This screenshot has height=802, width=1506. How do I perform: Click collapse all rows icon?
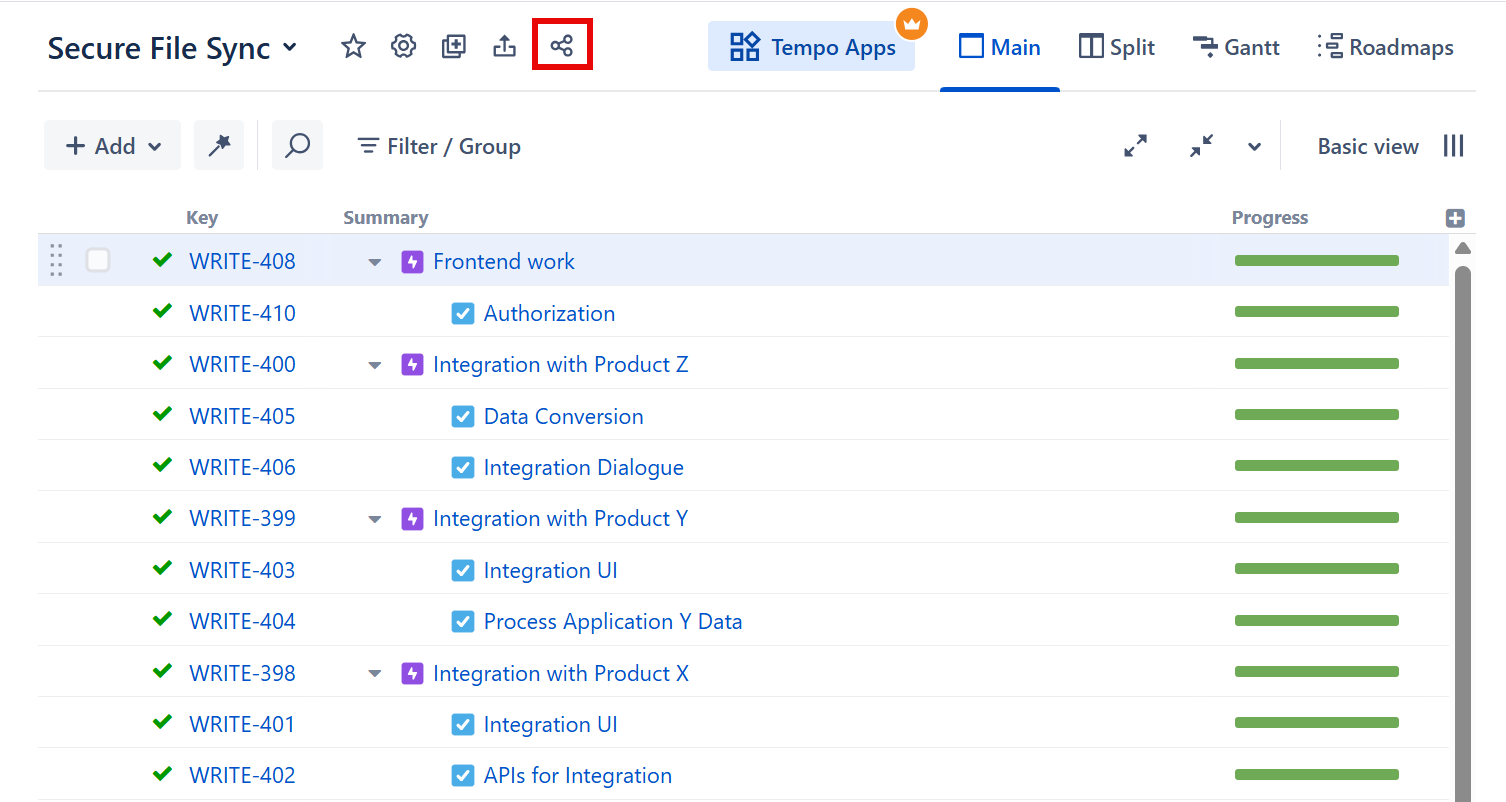tap(1201, 146)
